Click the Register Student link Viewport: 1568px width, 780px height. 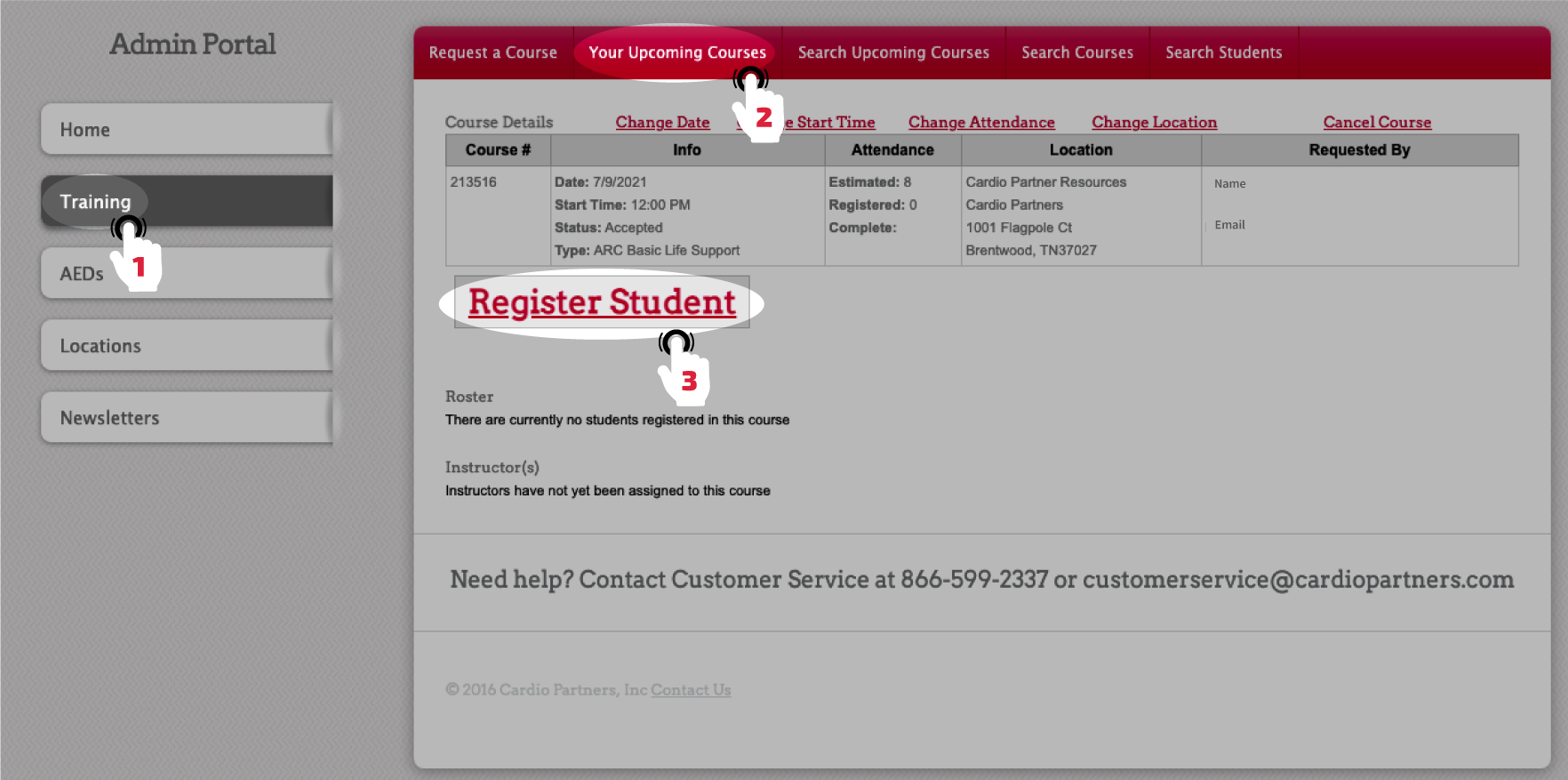click(x=602, y=302)
